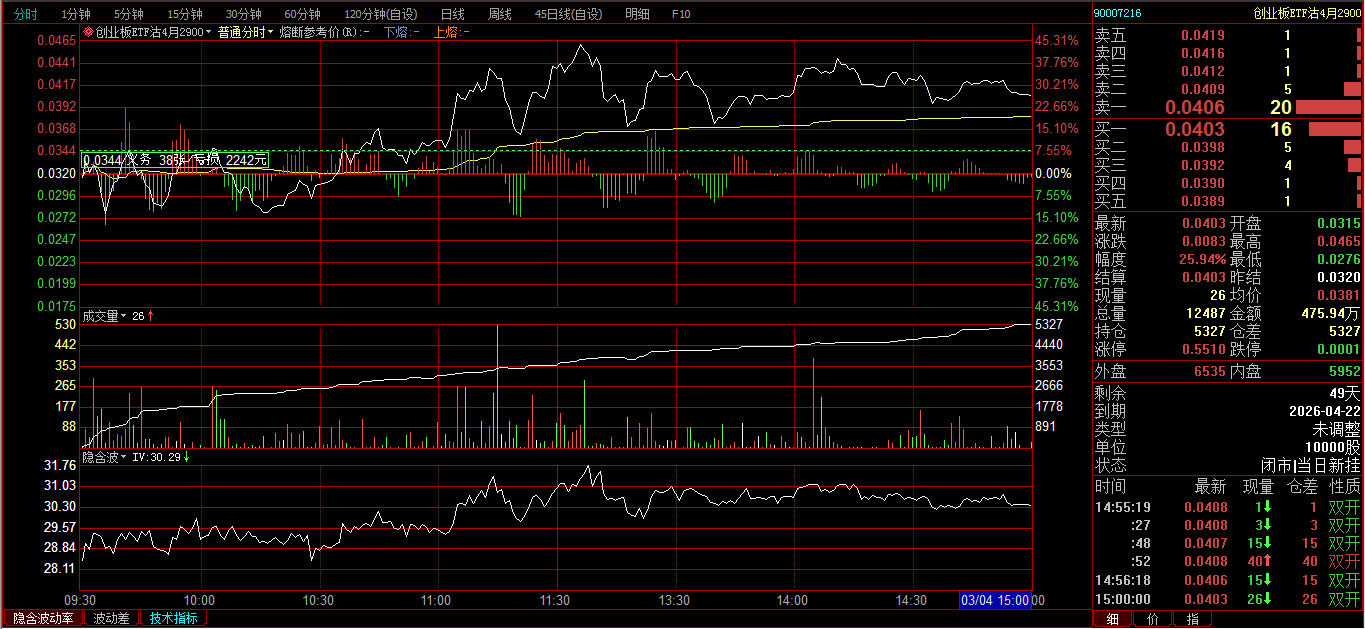Click the 卖一 sell-one volume bar
The height and width of the screenshot is (629, 1365).
[x=1328, y=107]
